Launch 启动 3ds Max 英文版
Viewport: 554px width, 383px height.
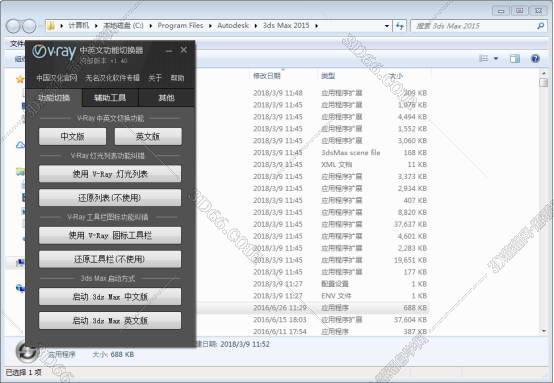[110, 320]
